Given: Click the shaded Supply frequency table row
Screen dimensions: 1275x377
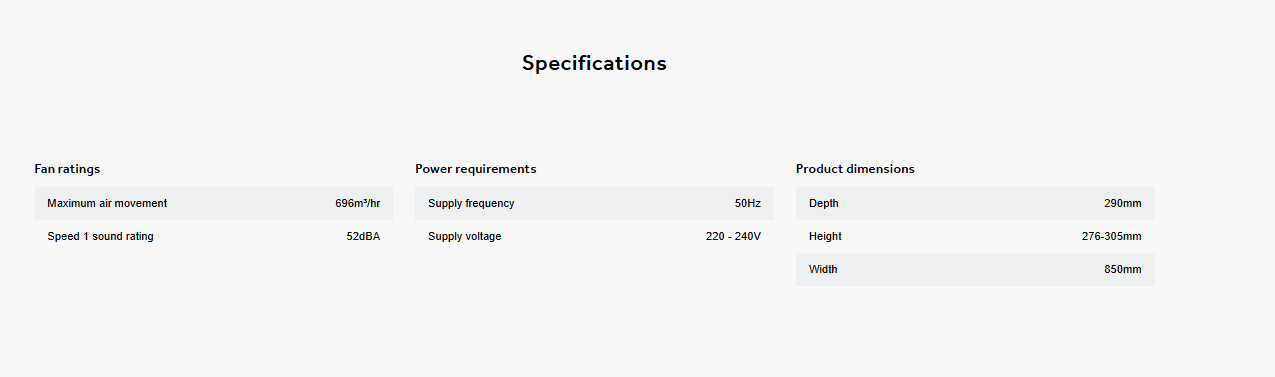Looking at the screenshot, I should coord(594,203).
